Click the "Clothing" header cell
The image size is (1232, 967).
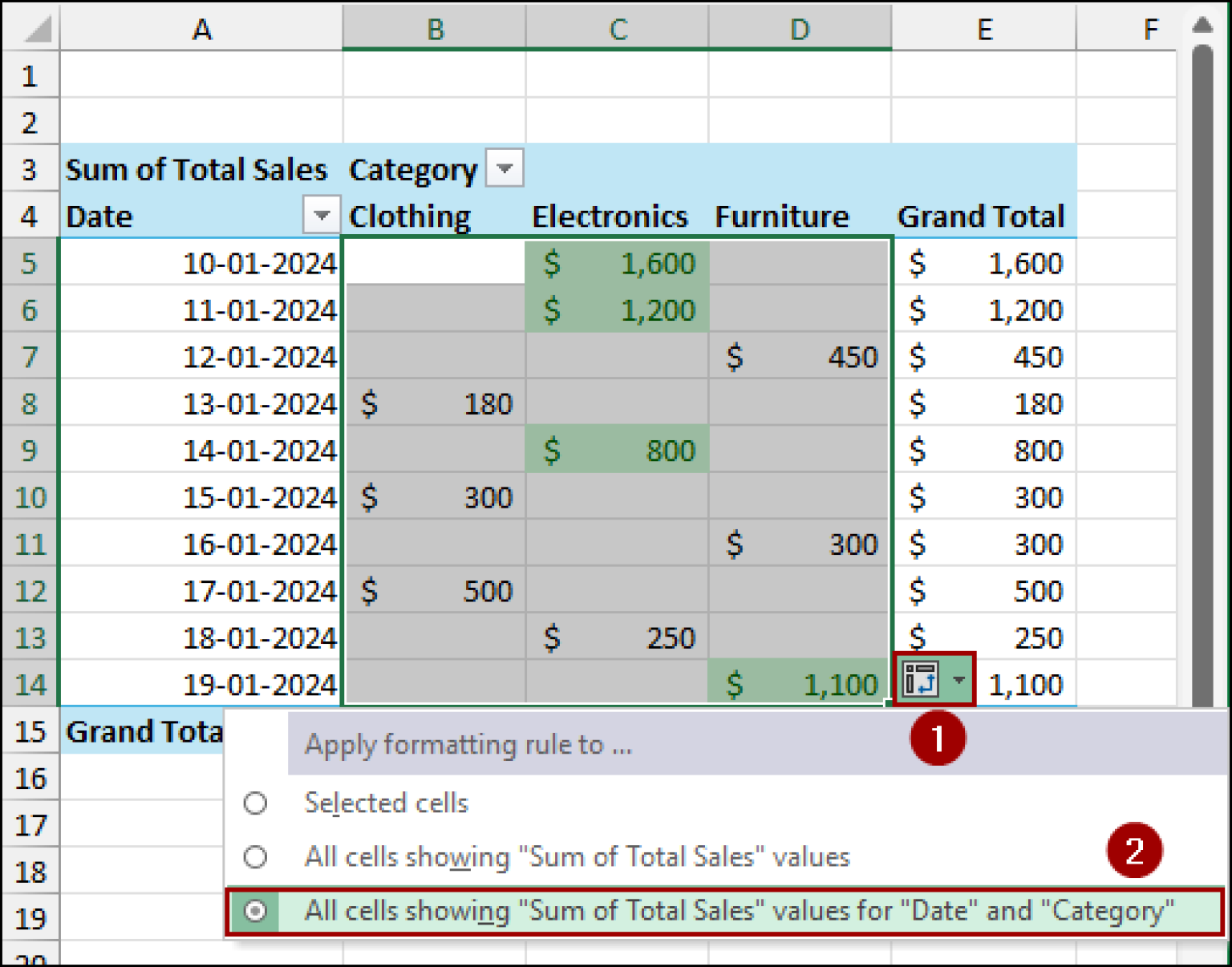[410, 216]
